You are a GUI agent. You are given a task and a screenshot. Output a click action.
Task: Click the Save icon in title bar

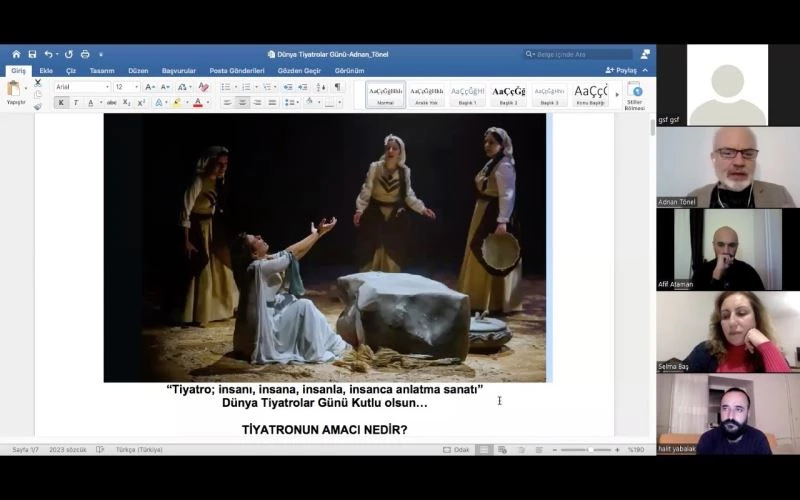32,54
